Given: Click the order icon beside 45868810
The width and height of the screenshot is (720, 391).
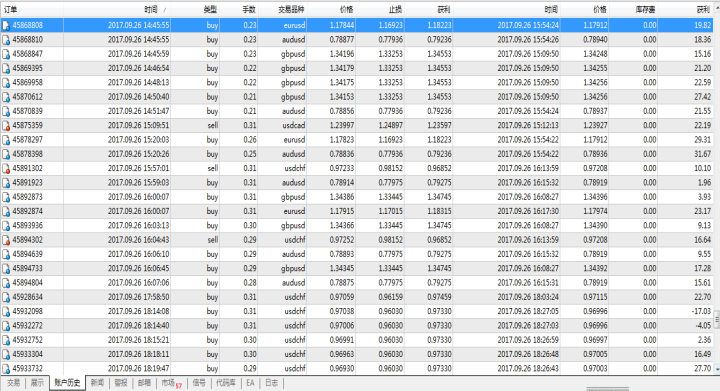Looking at the screenshot, I should tap(6, 40).
